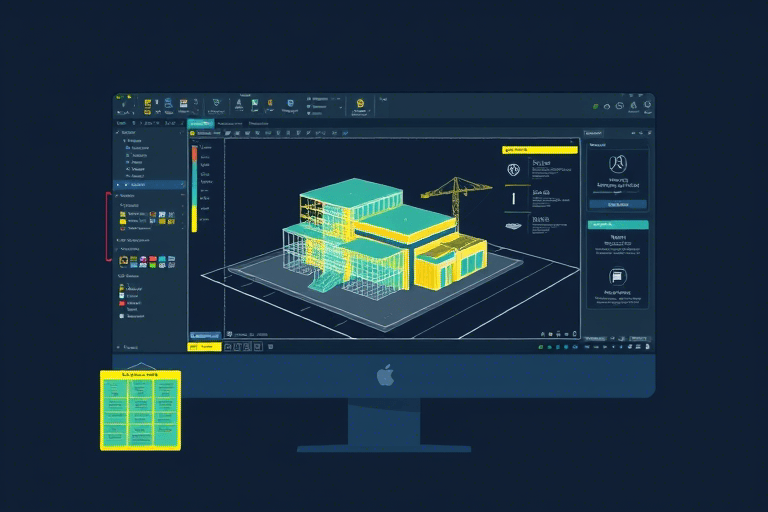Click the yellow button at the viewport's bottom-left
Viewport: 768px width, 512px height.
coord(204,346)
